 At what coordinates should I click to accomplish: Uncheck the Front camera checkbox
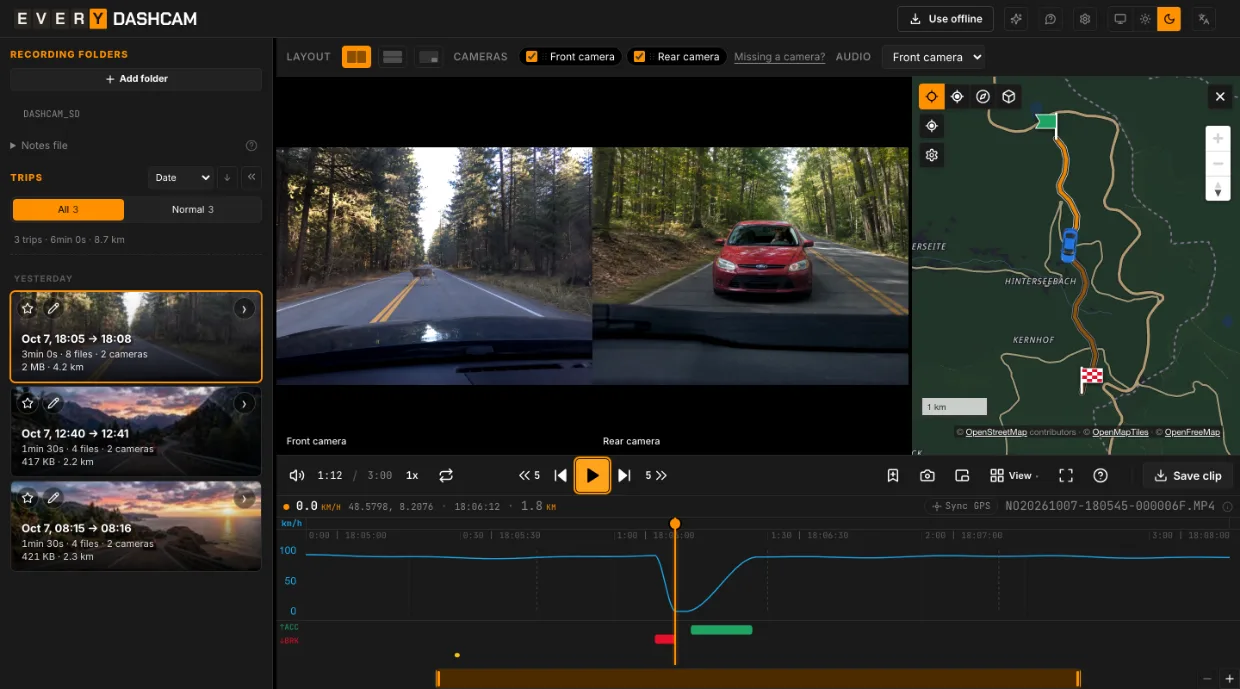532,57
